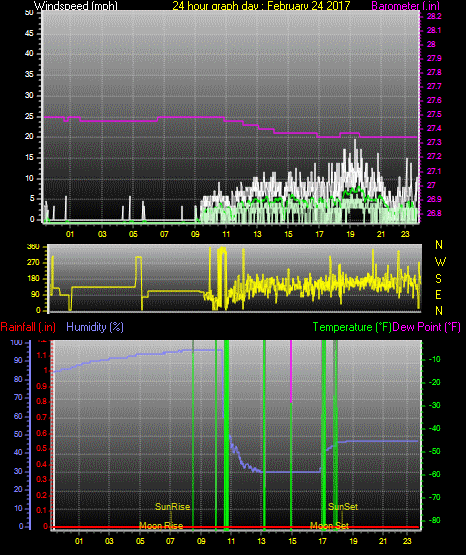Click the Windspeed (mph) axis label
This screenshot has width=466, height=555.
coord(76,5)
